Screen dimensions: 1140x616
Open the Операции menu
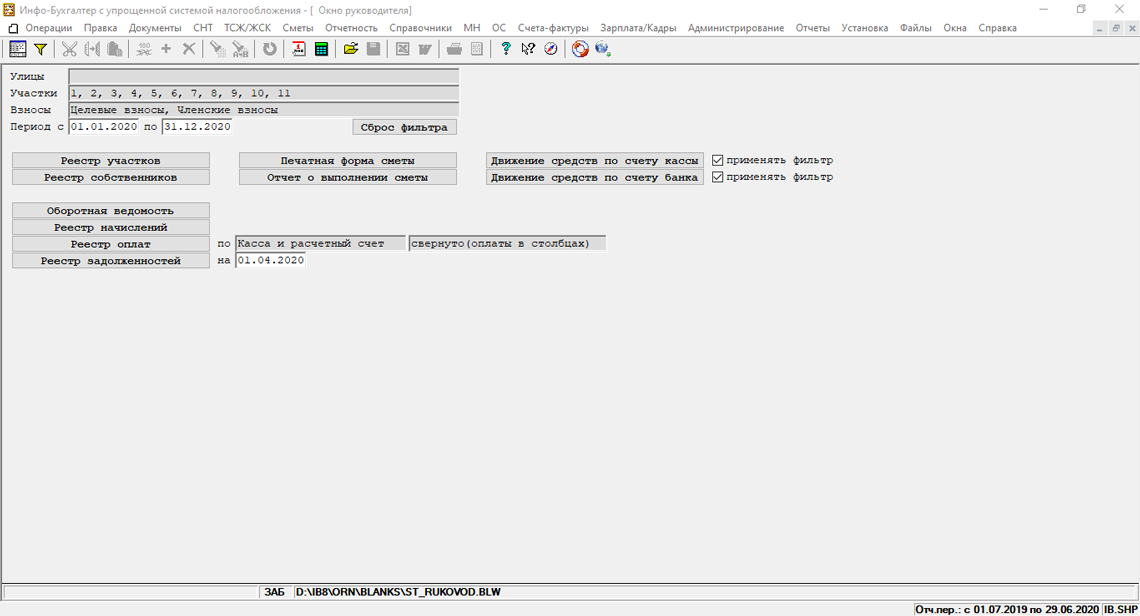pyautogui.click(x=49, y=28)
